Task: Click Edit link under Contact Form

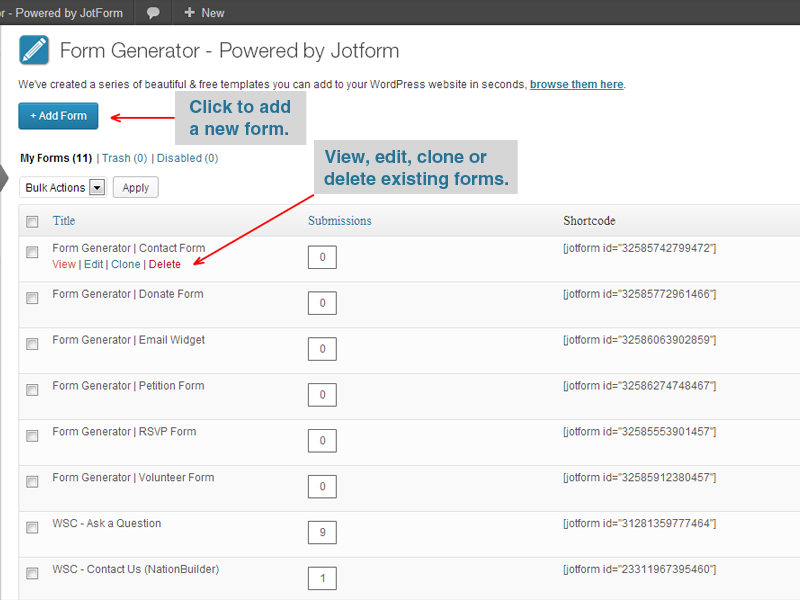Action: 93,264
